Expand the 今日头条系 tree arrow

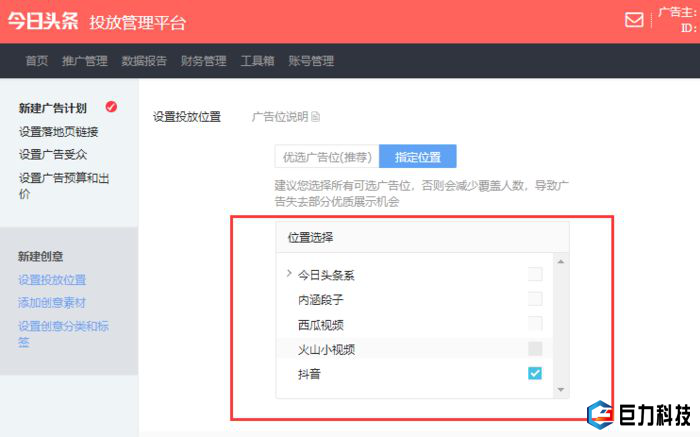point(289,273)
